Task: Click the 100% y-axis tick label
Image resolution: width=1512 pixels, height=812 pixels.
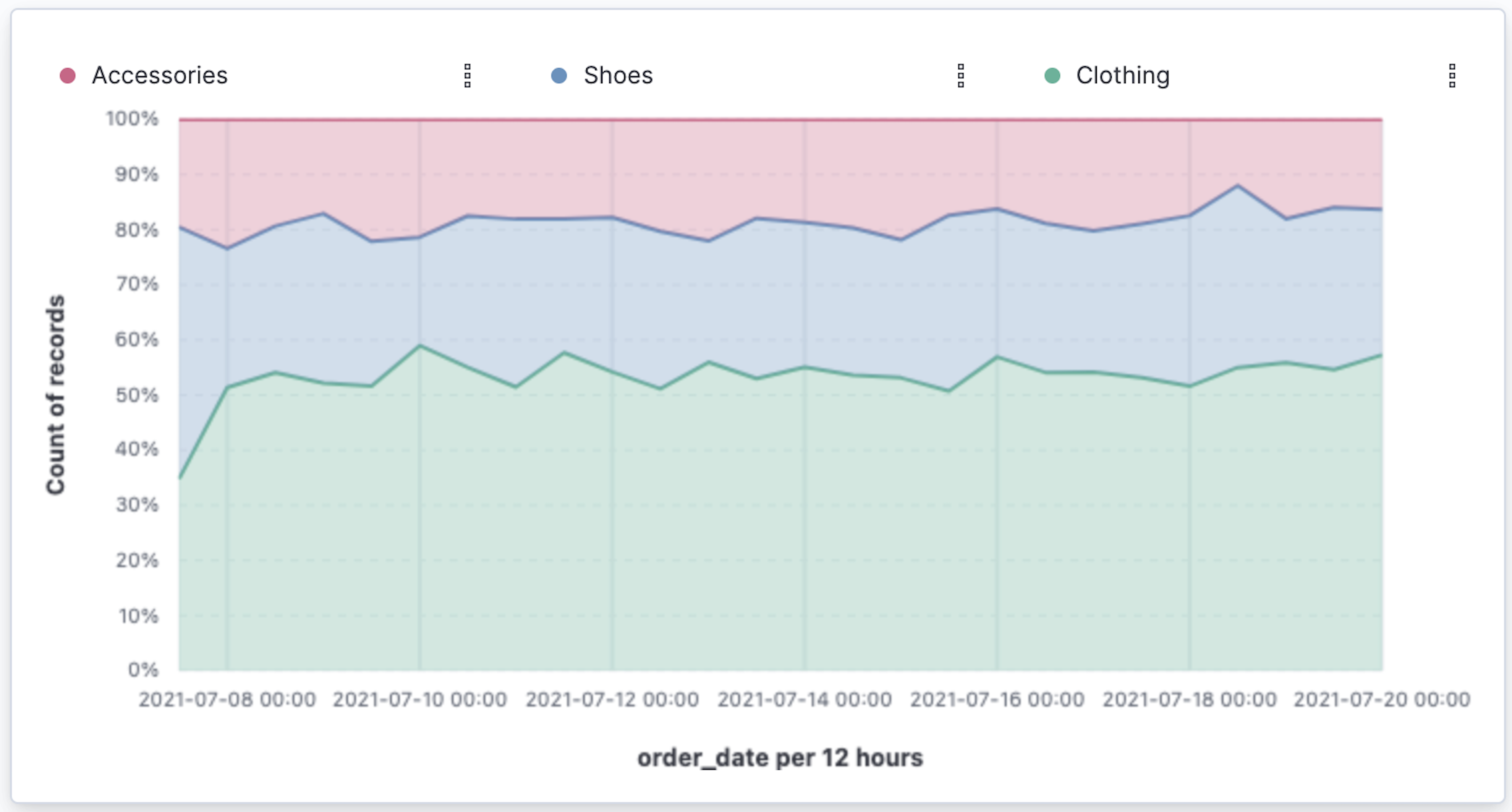Action: tap(132, 118)
